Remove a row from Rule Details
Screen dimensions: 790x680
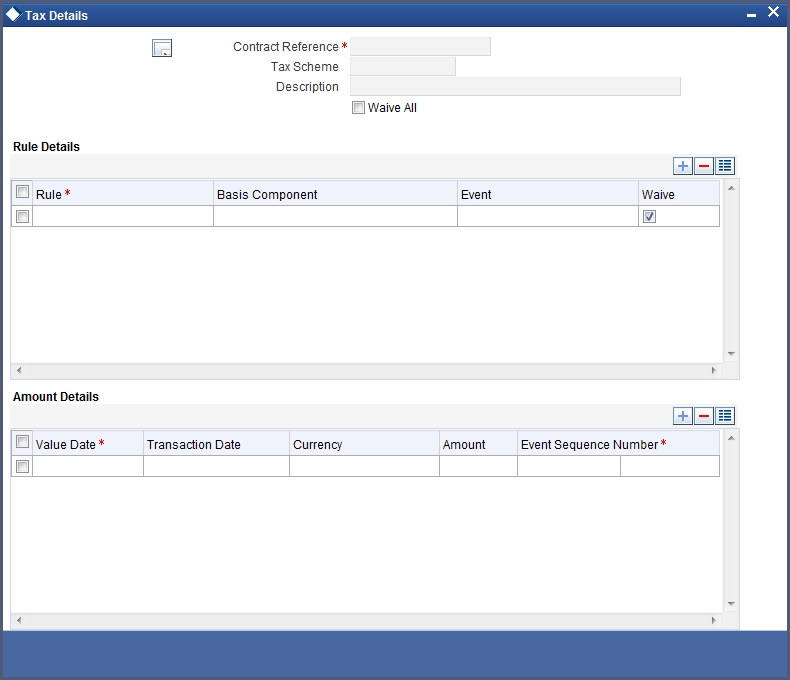pyautogui.click(x=704, y=166)
